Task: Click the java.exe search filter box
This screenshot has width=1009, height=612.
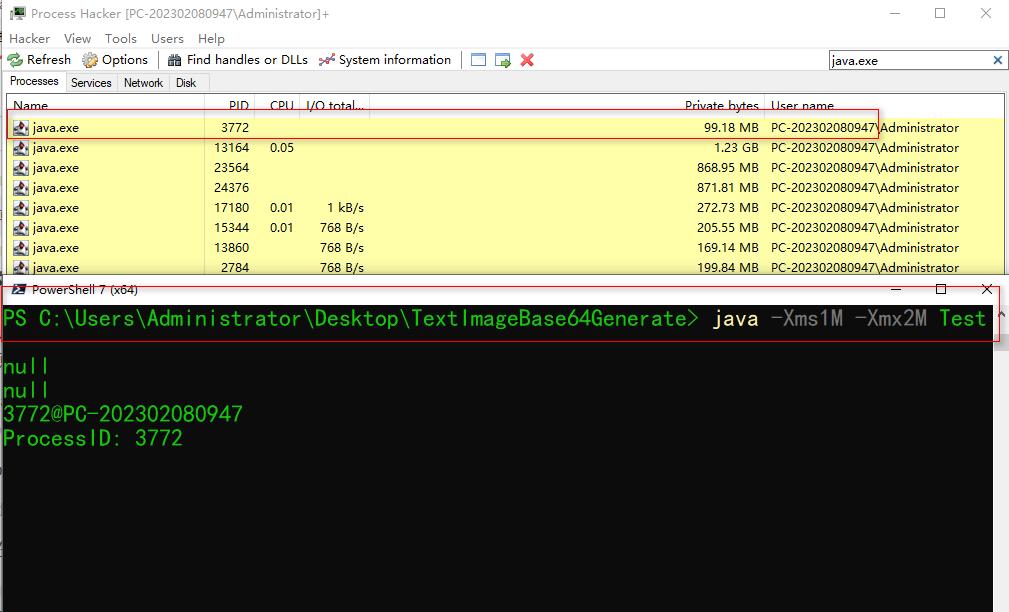Action: 905,60
